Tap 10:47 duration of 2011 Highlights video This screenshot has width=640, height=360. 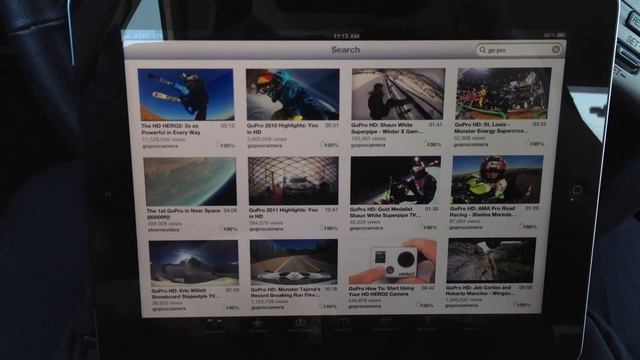pyautogui.click(x=331, y=209)
